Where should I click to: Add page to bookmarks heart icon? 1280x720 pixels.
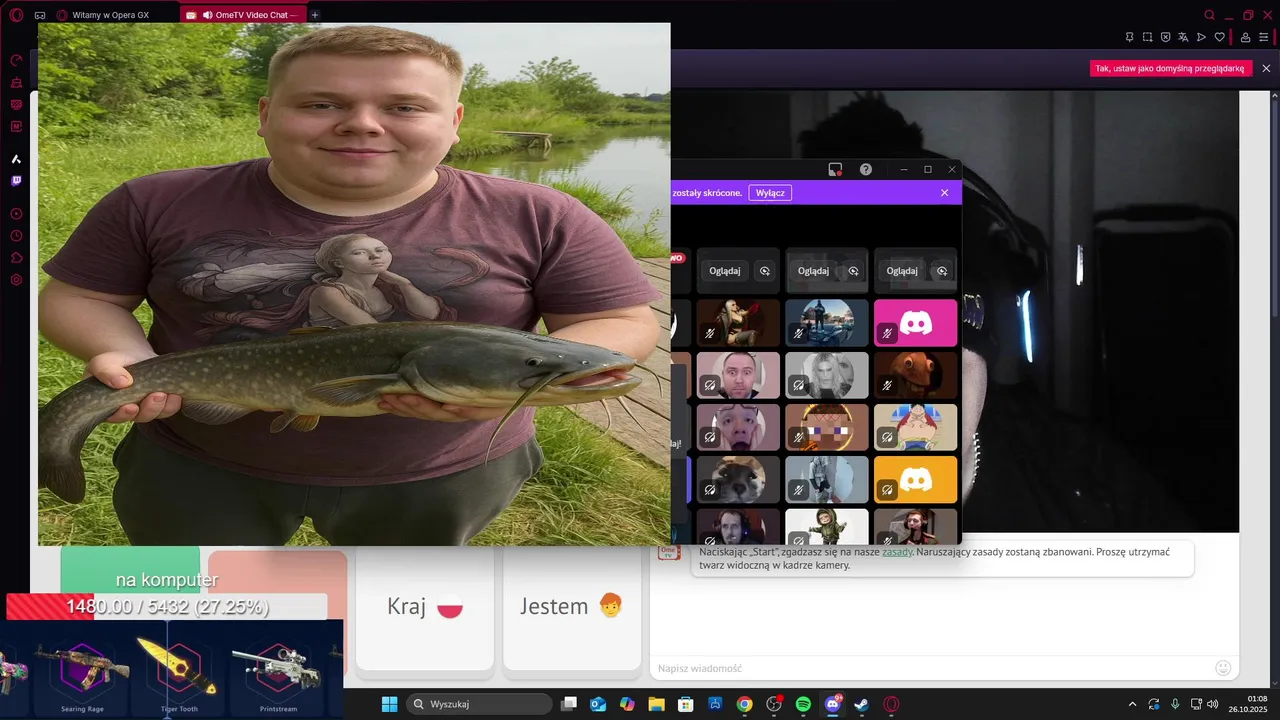[x=1220, y=37]
